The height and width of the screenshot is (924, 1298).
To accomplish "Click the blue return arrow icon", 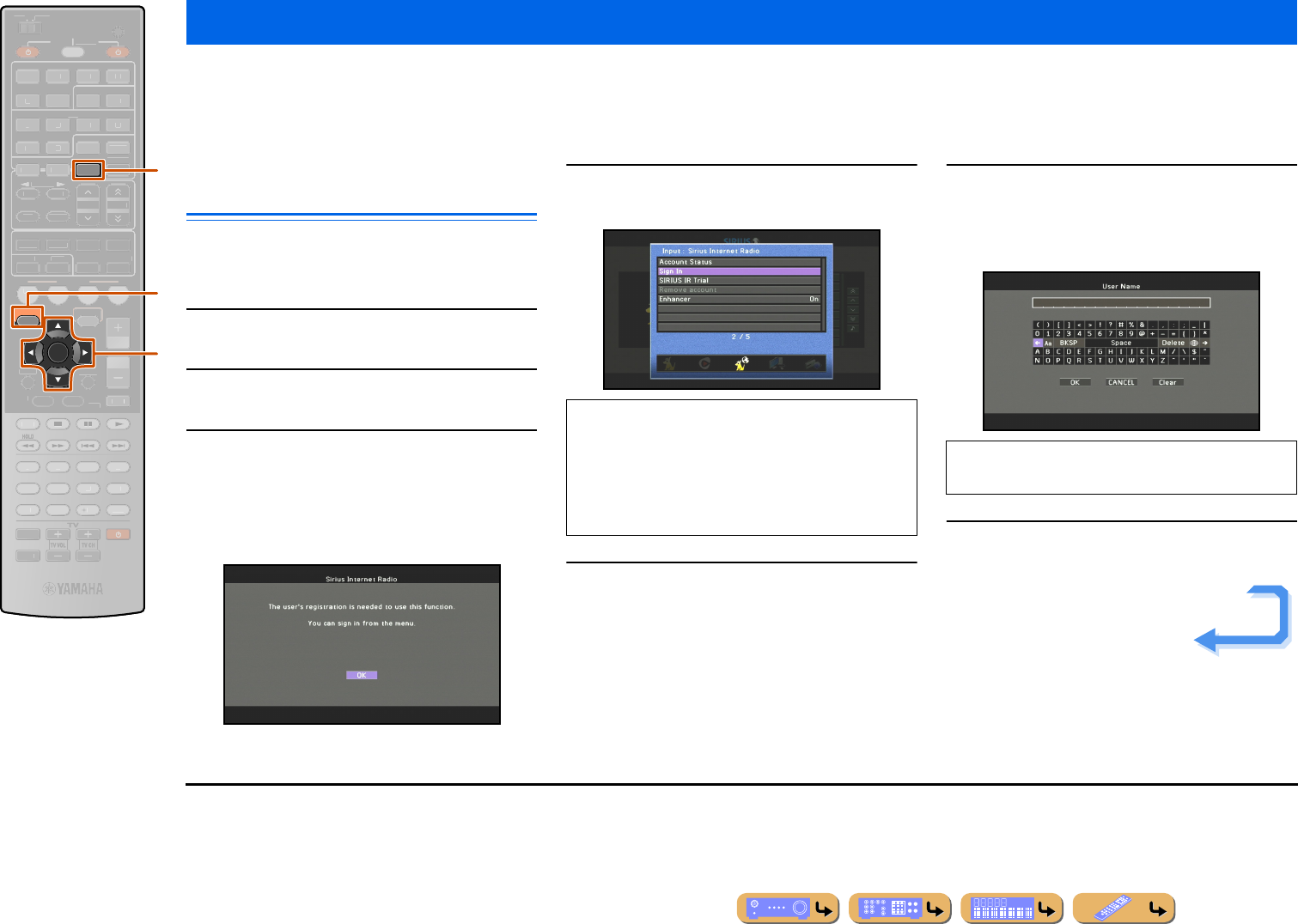I will tap(1242, 620).
